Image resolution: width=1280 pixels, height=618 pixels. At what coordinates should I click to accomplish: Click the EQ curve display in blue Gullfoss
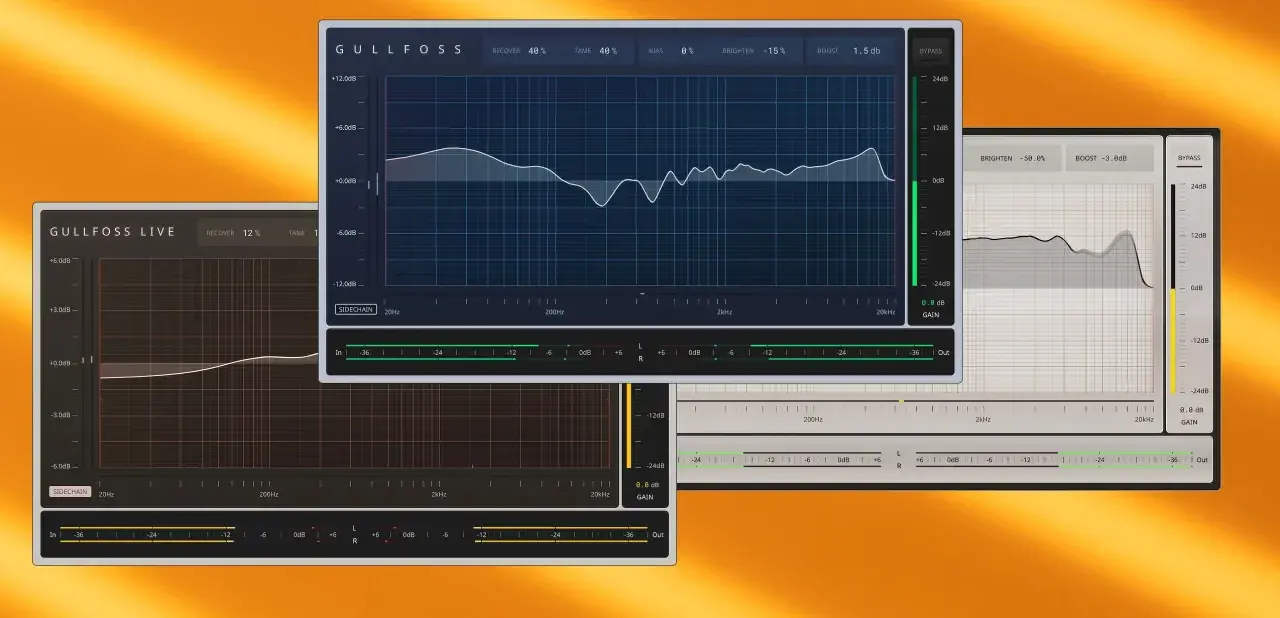641,182
